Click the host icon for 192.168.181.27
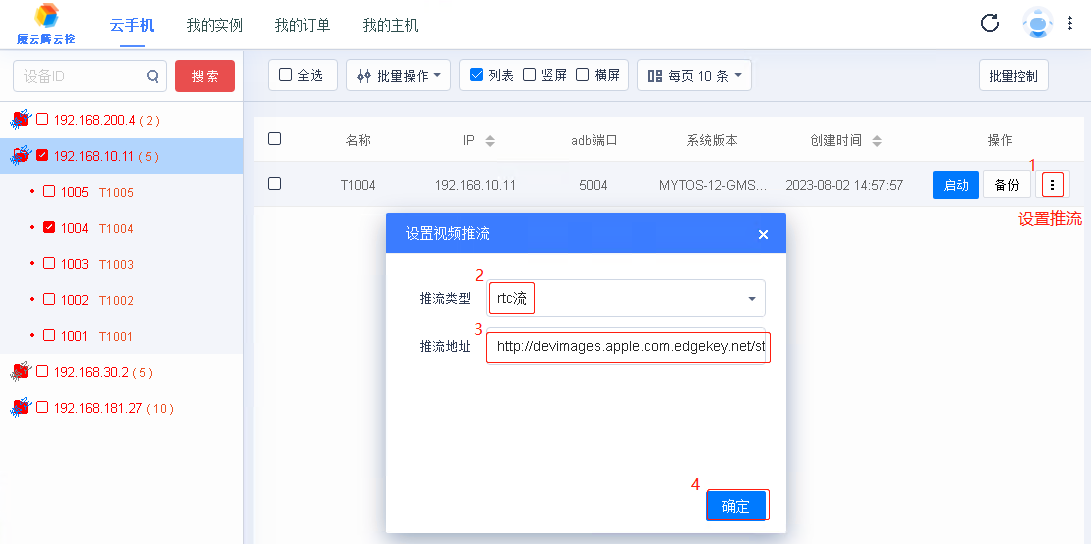Screen dimensions: 1091x544 [20, 408]
